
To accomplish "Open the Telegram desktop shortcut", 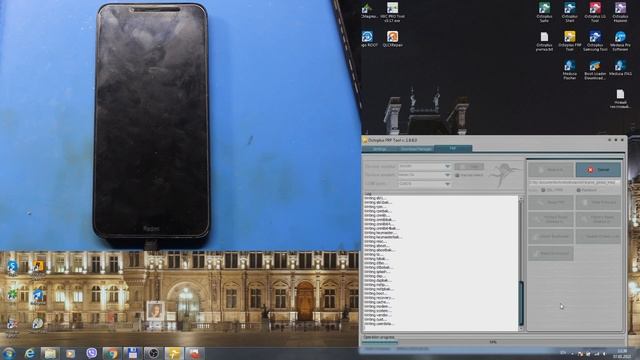I will pos(38,297).
